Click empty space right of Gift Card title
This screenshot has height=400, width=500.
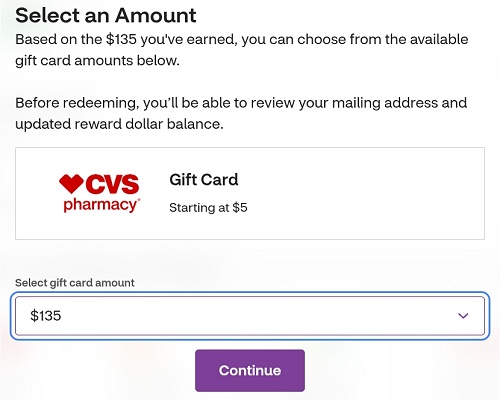(x=360, y=180)
